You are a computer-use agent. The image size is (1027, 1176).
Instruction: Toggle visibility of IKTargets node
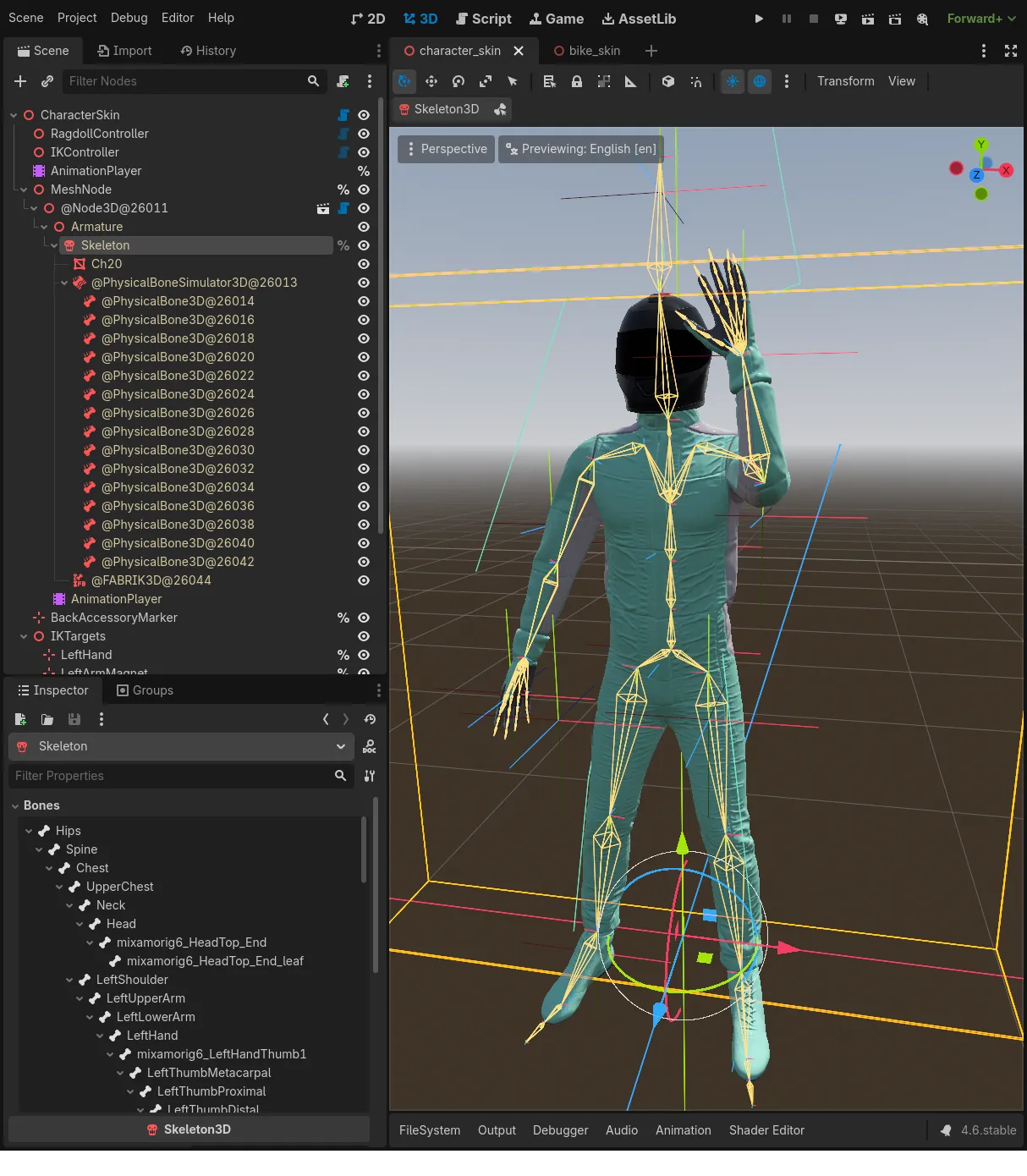pyautogui.click(x=364, y=636)
